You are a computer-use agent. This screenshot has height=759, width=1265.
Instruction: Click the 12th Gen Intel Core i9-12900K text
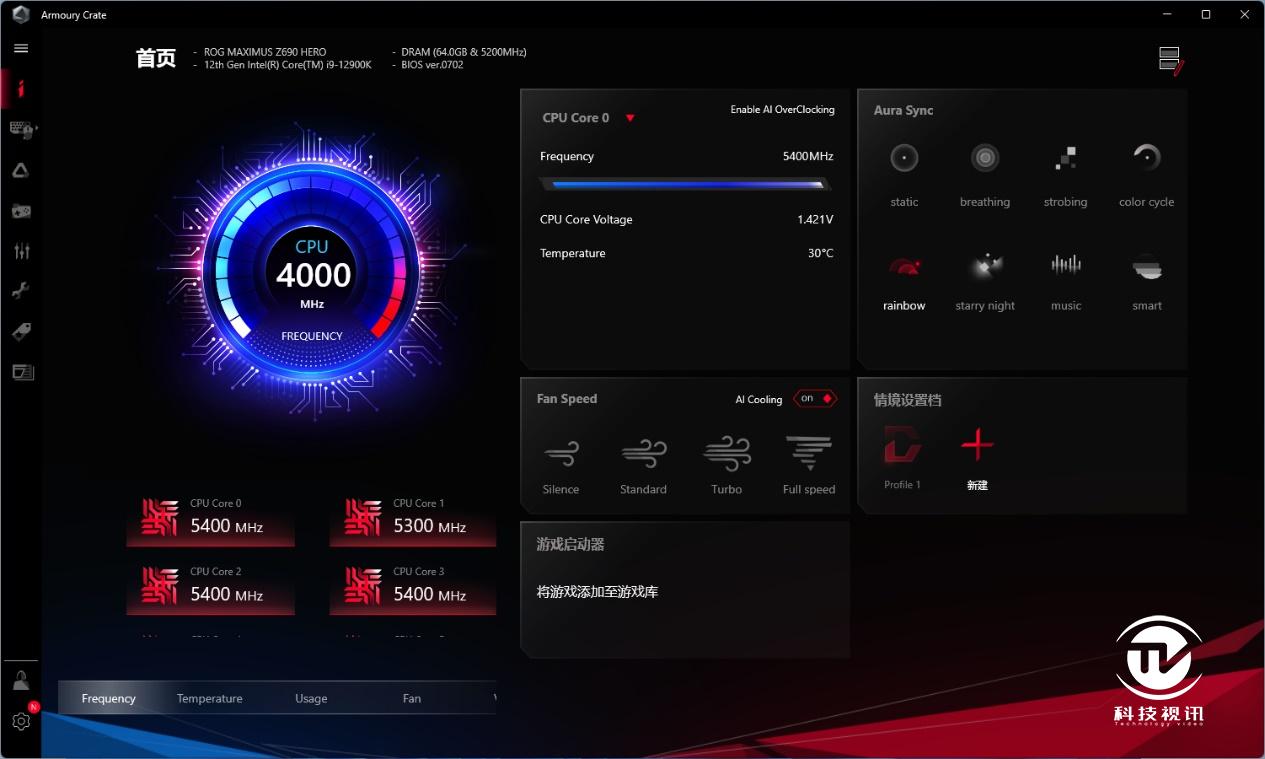(287, 65)
